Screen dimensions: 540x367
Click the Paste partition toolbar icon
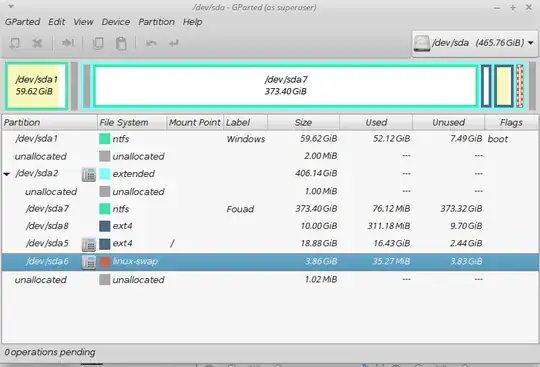tap(121, 43)
